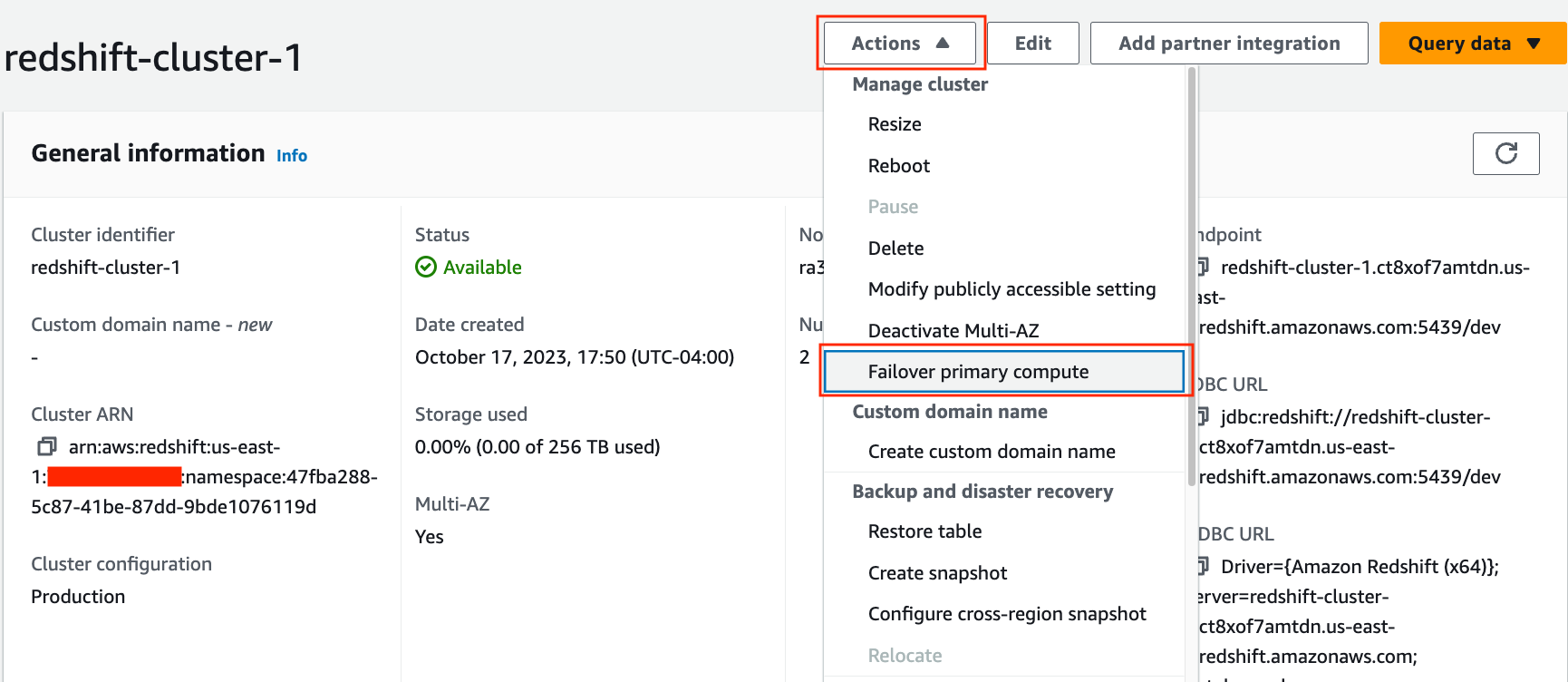The width and height of the screenshot is (1568, 682).
Task: Click Failover primary compute menu item
Action: (978, 372)
